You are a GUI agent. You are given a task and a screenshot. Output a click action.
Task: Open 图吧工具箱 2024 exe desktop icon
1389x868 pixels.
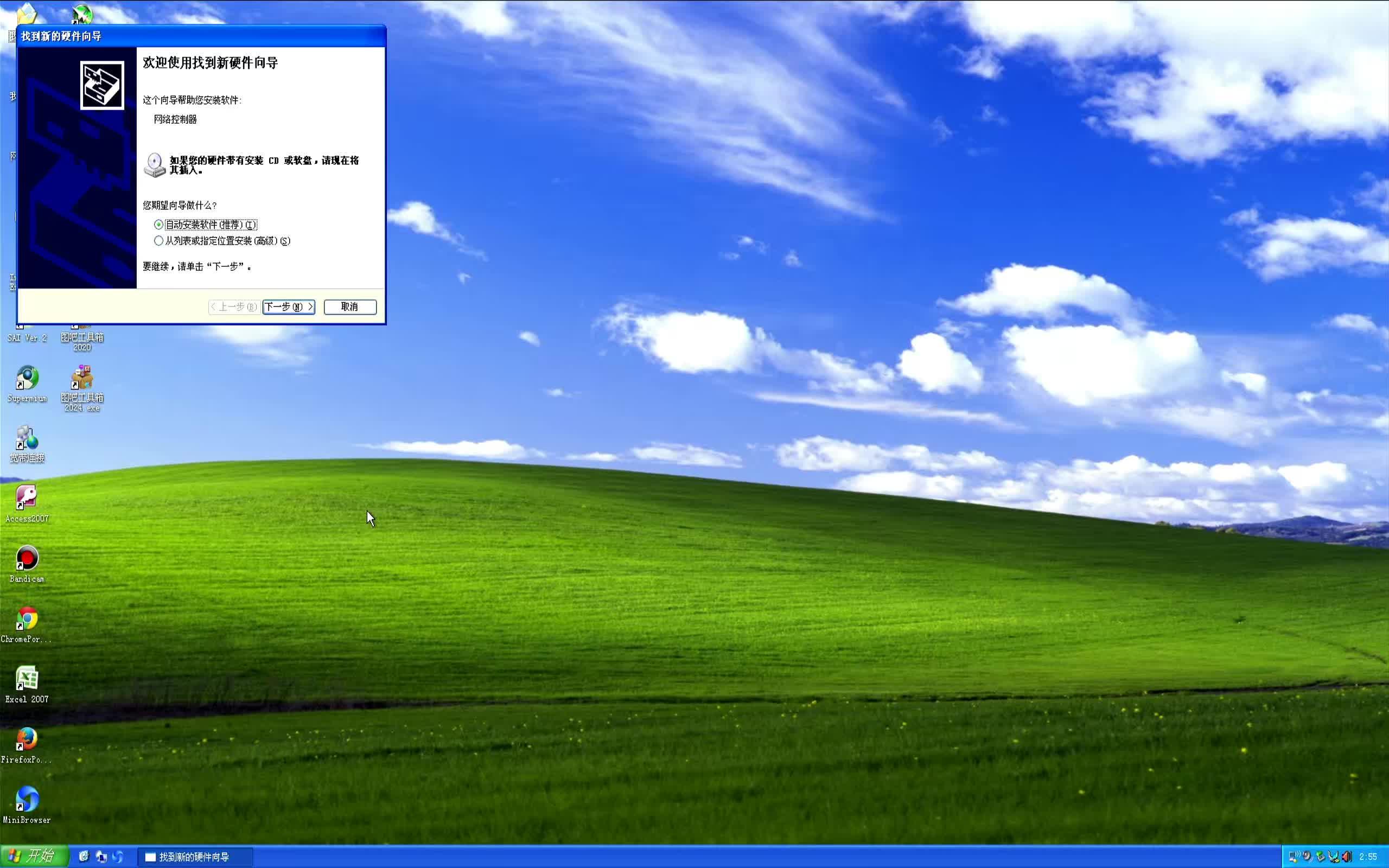[x=82, y=379]
